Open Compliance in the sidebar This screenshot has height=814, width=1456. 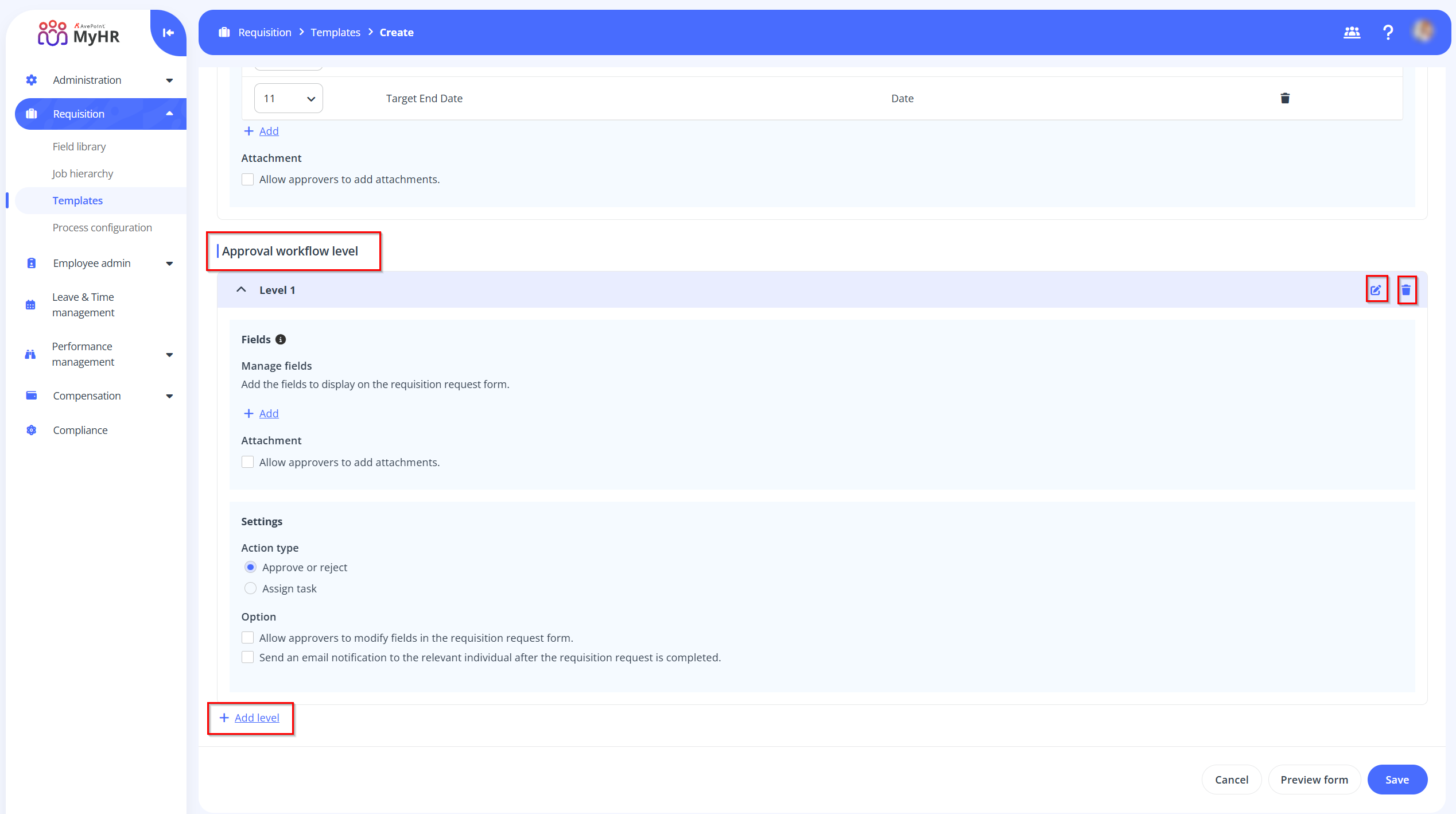click(80, 430)
